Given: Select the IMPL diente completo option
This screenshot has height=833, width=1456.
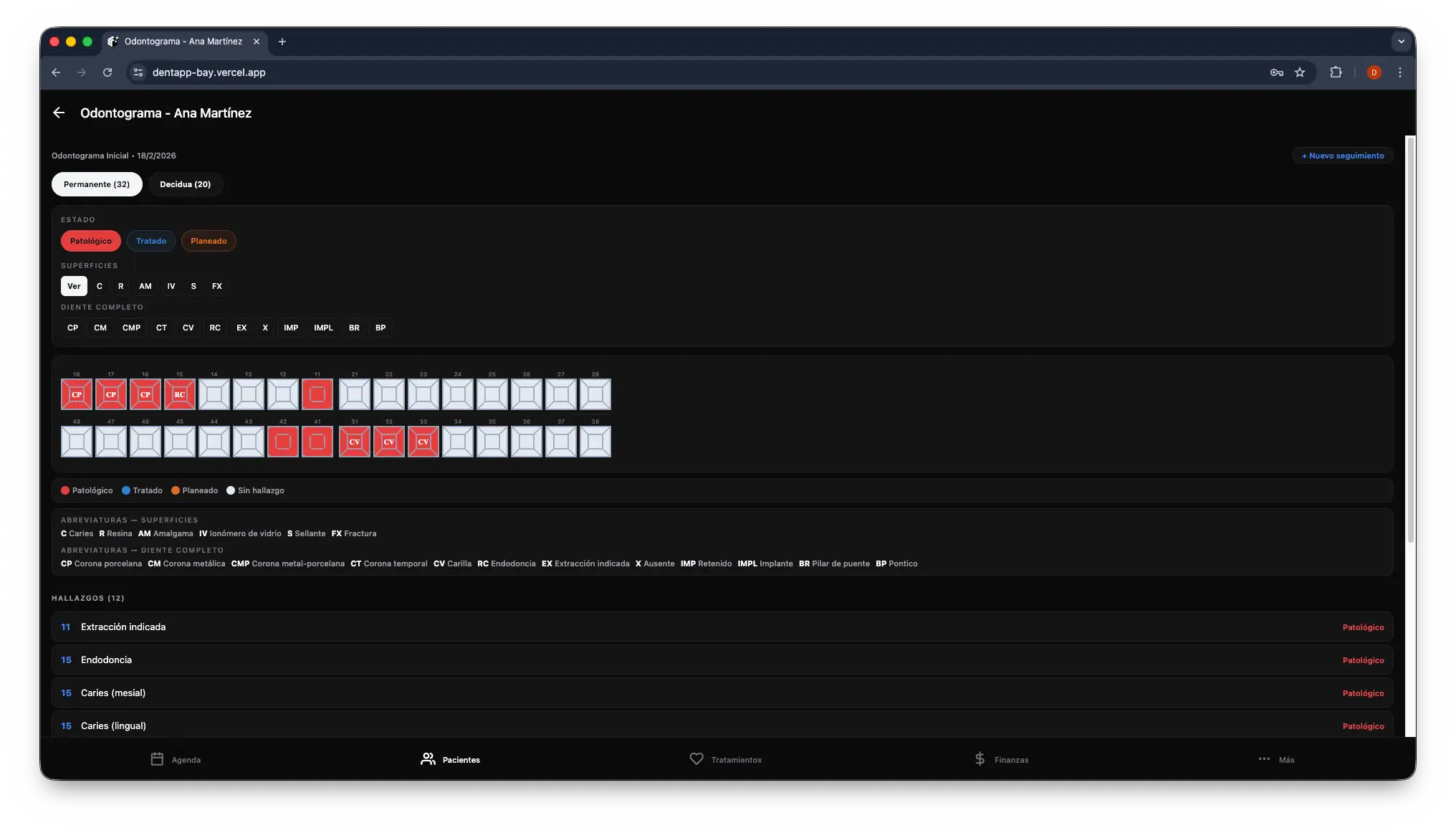Looking at the screenshot, I should click(323, 328).
